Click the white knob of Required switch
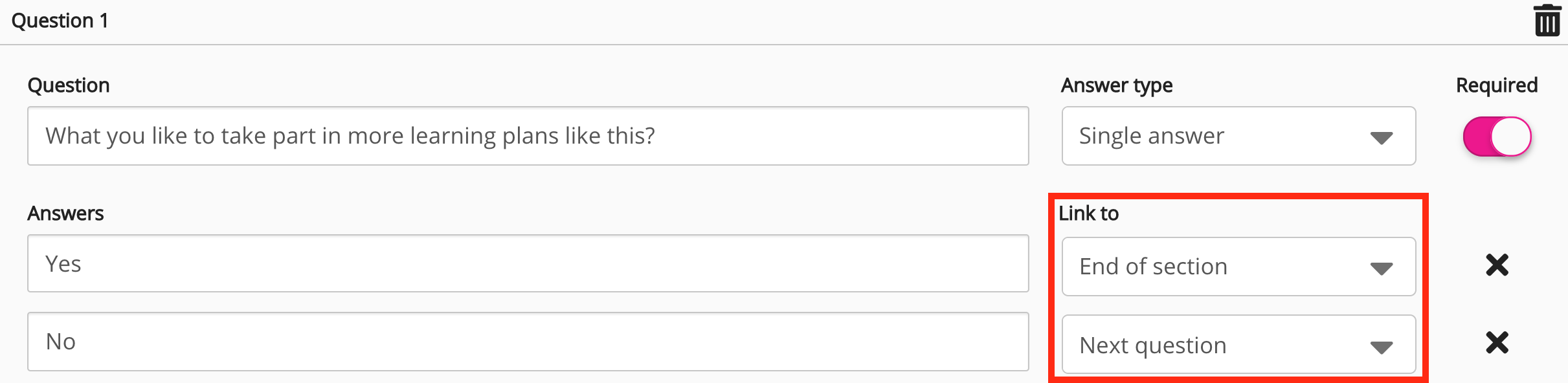 point(1511,137)
